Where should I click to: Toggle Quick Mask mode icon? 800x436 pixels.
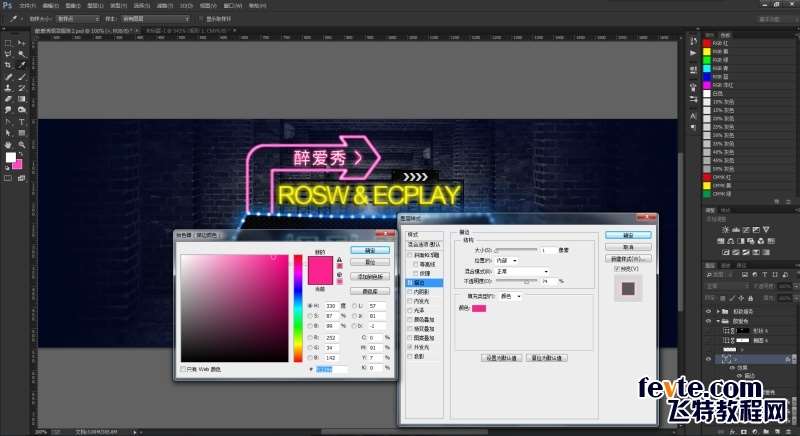coord(8,178)
